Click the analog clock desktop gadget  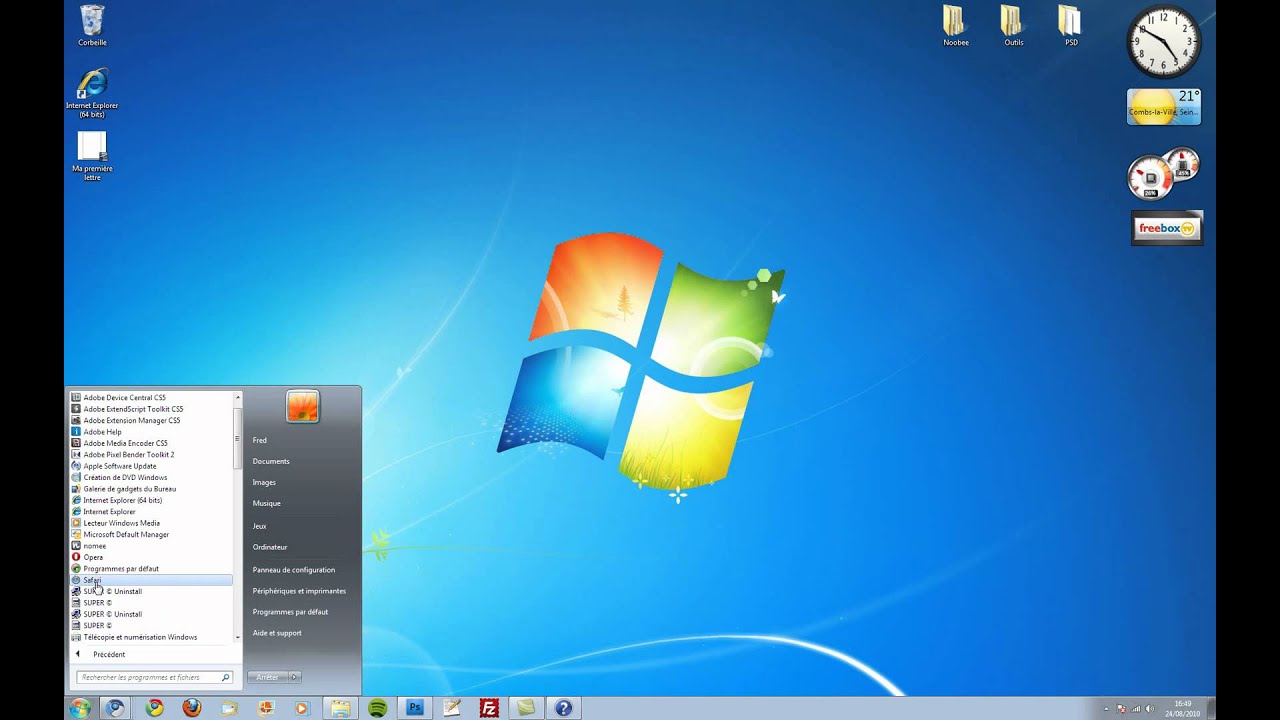1164,42
